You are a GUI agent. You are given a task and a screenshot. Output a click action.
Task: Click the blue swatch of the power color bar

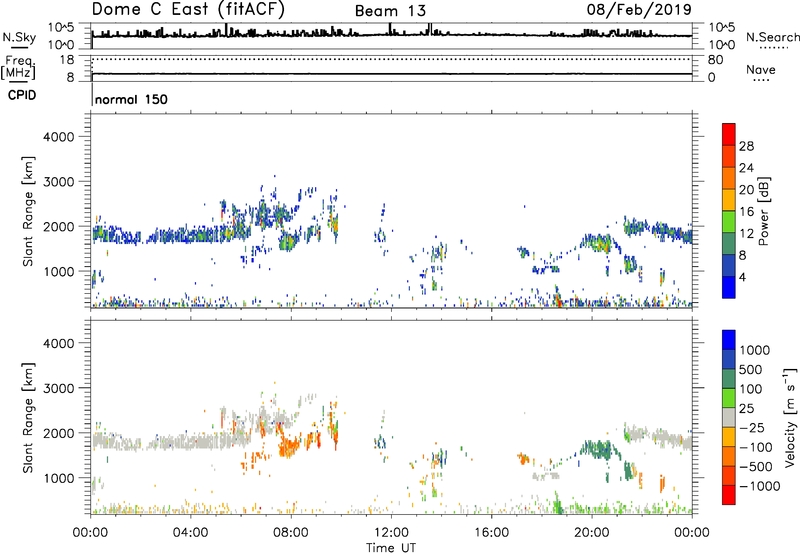click(729, 287)
